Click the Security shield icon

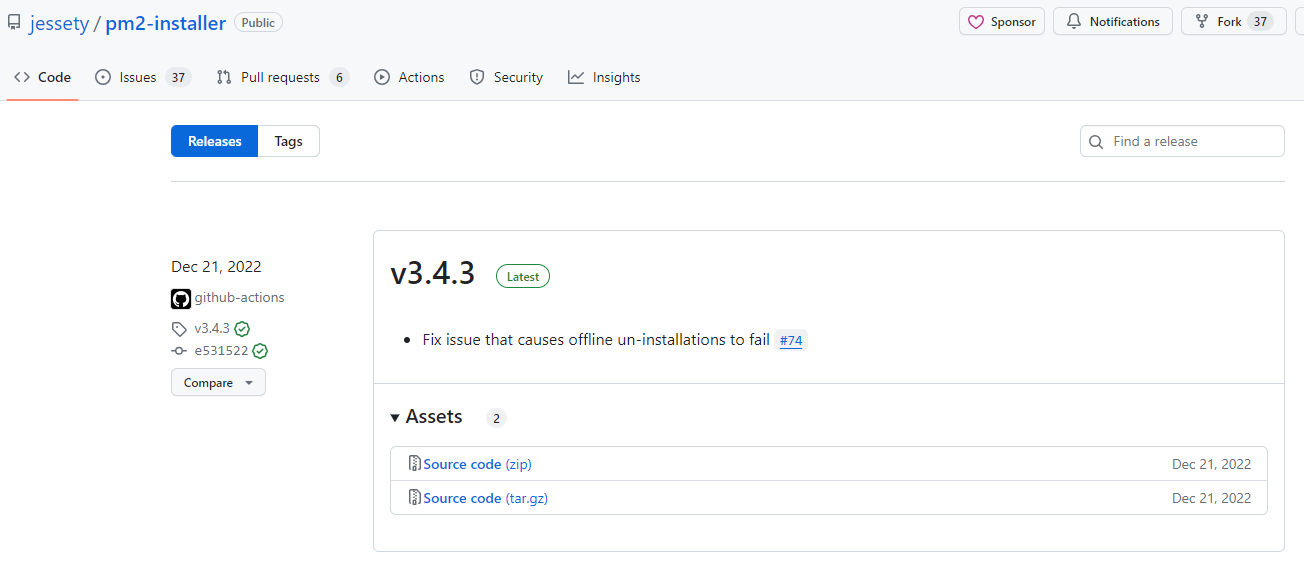[477, 77]
